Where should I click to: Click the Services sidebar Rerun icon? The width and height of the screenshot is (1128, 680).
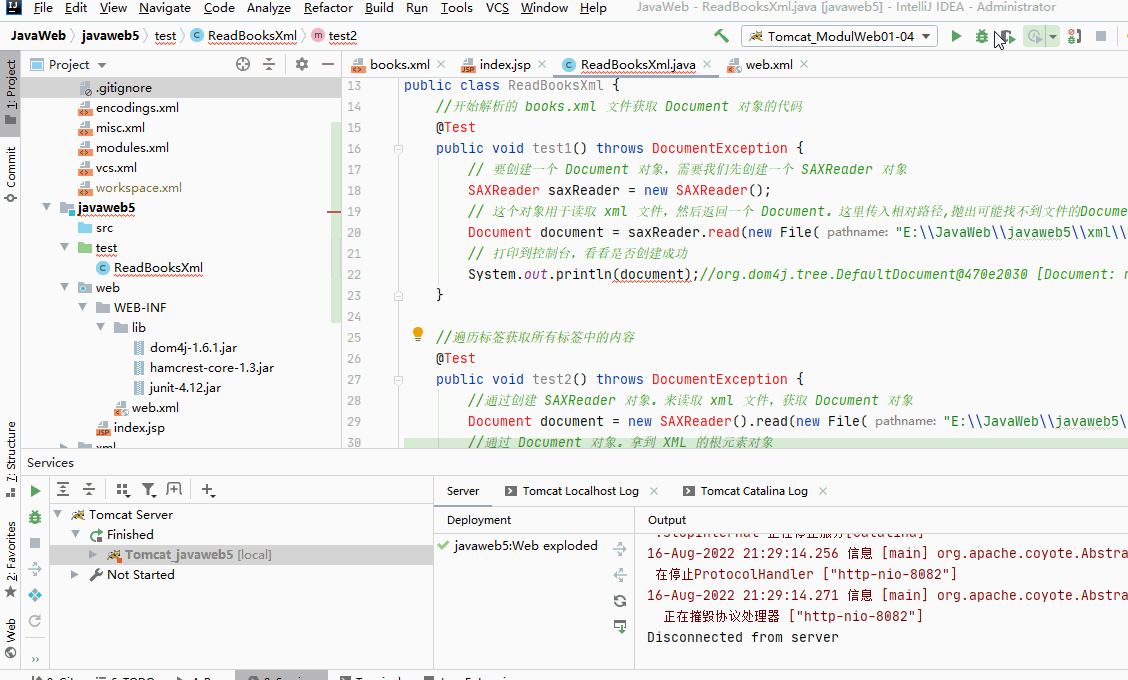[35, 621]
